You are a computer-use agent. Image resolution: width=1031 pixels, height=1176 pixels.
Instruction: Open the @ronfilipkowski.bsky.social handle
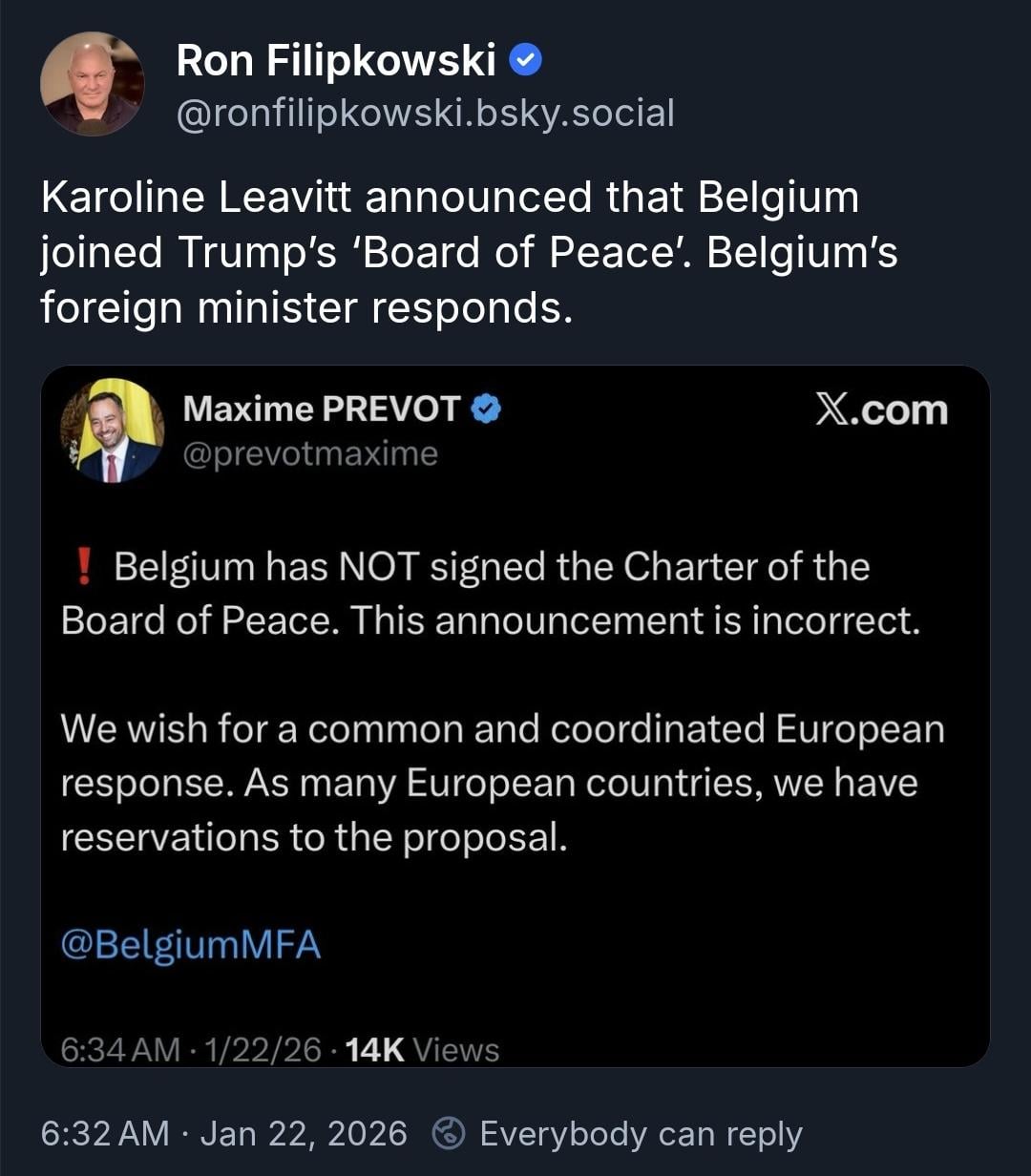[x=425, y=113]
